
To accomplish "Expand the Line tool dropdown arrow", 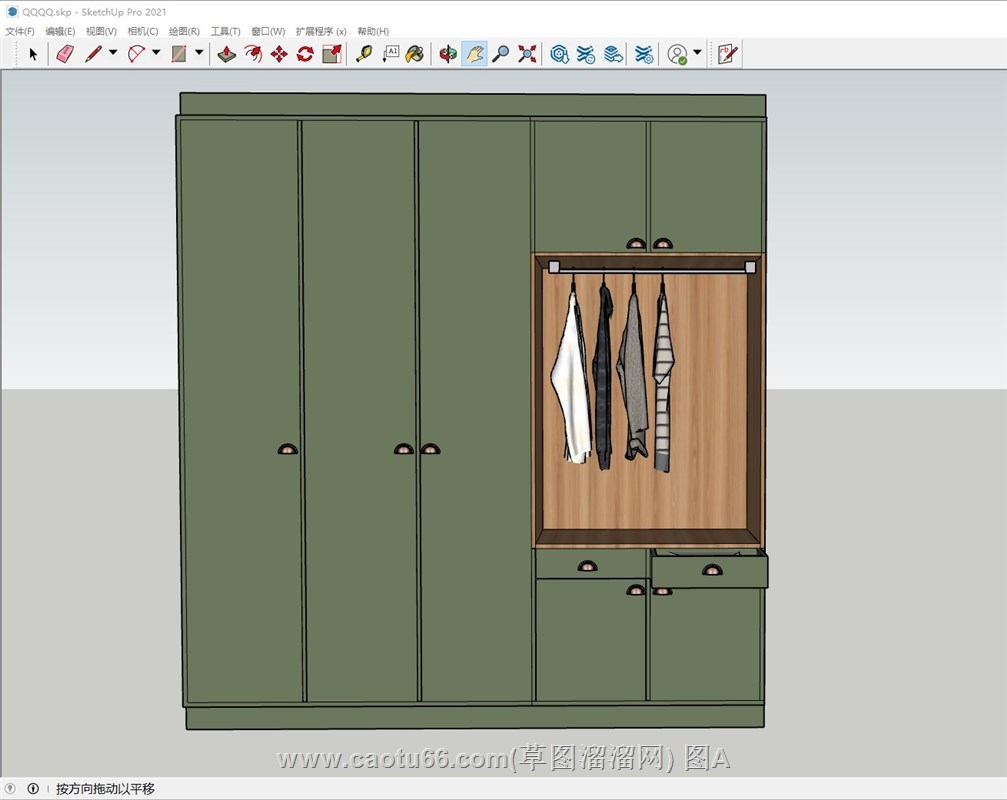I will [x=113, y=53].
